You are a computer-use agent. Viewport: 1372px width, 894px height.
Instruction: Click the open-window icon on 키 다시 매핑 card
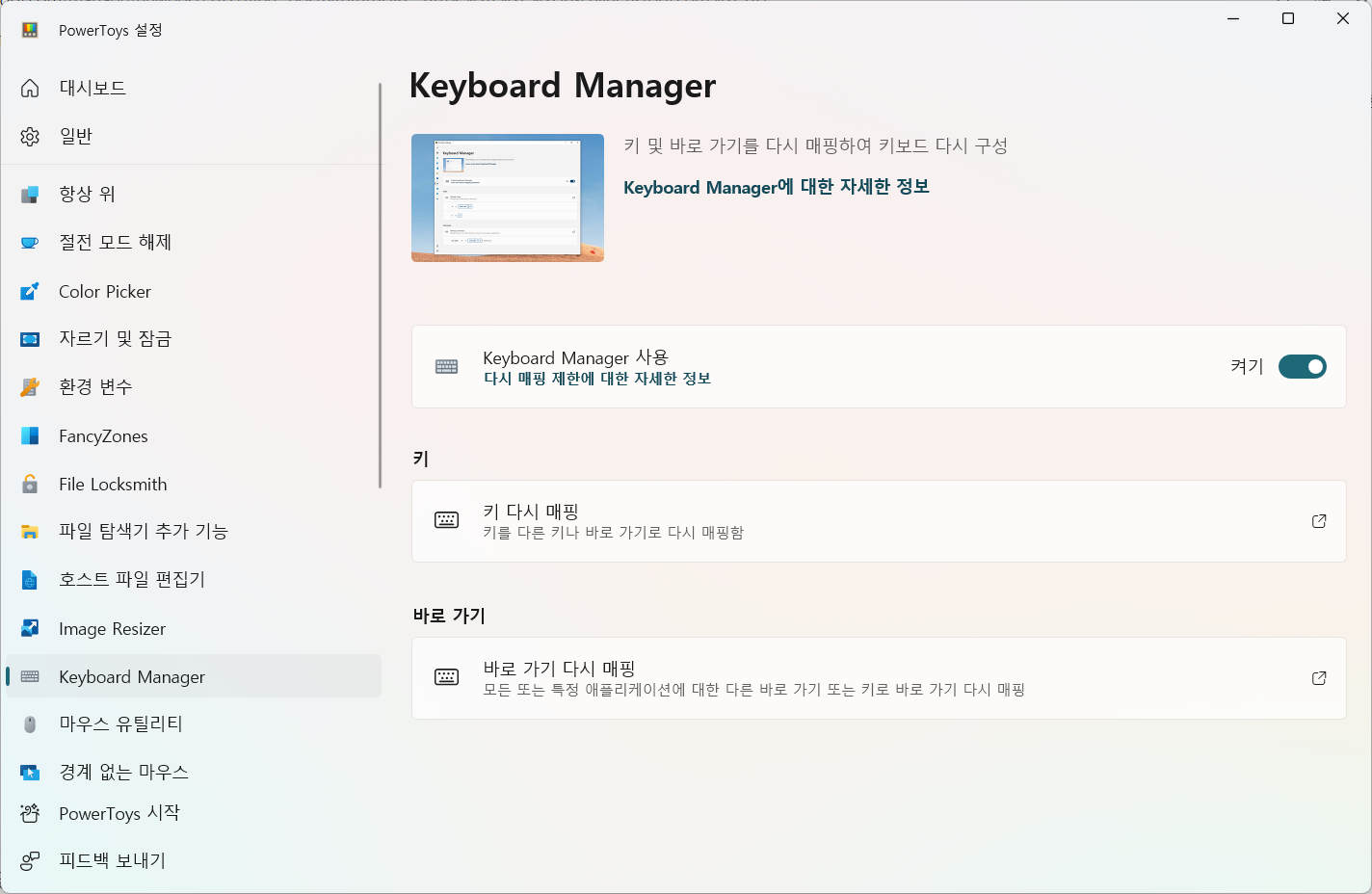coord(1319,521)
